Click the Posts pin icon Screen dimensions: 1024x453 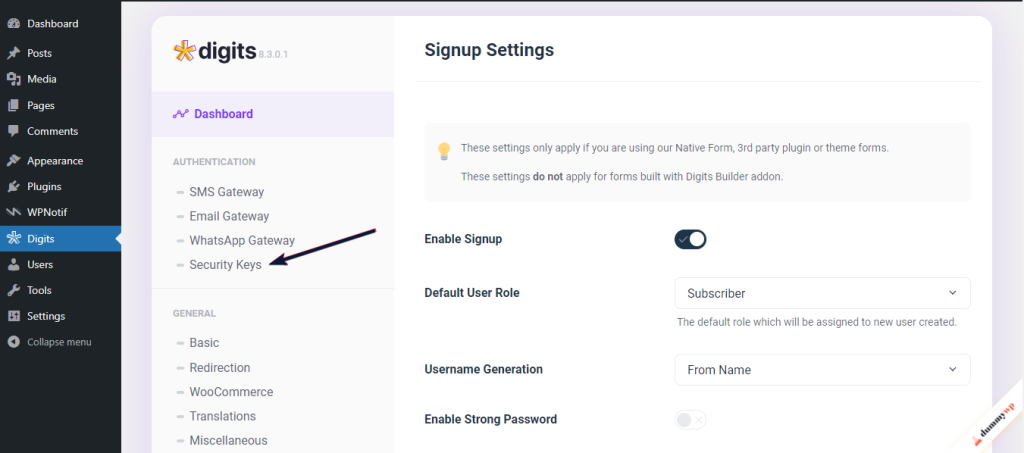[13, 53]
